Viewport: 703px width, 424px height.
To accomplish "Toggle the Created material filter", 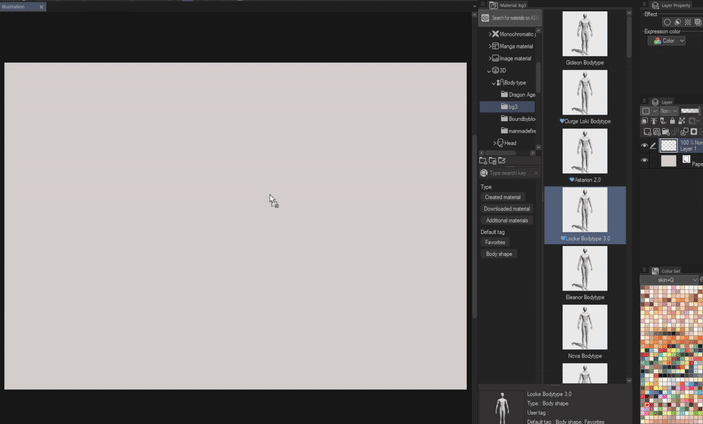I will coord(503,197).
